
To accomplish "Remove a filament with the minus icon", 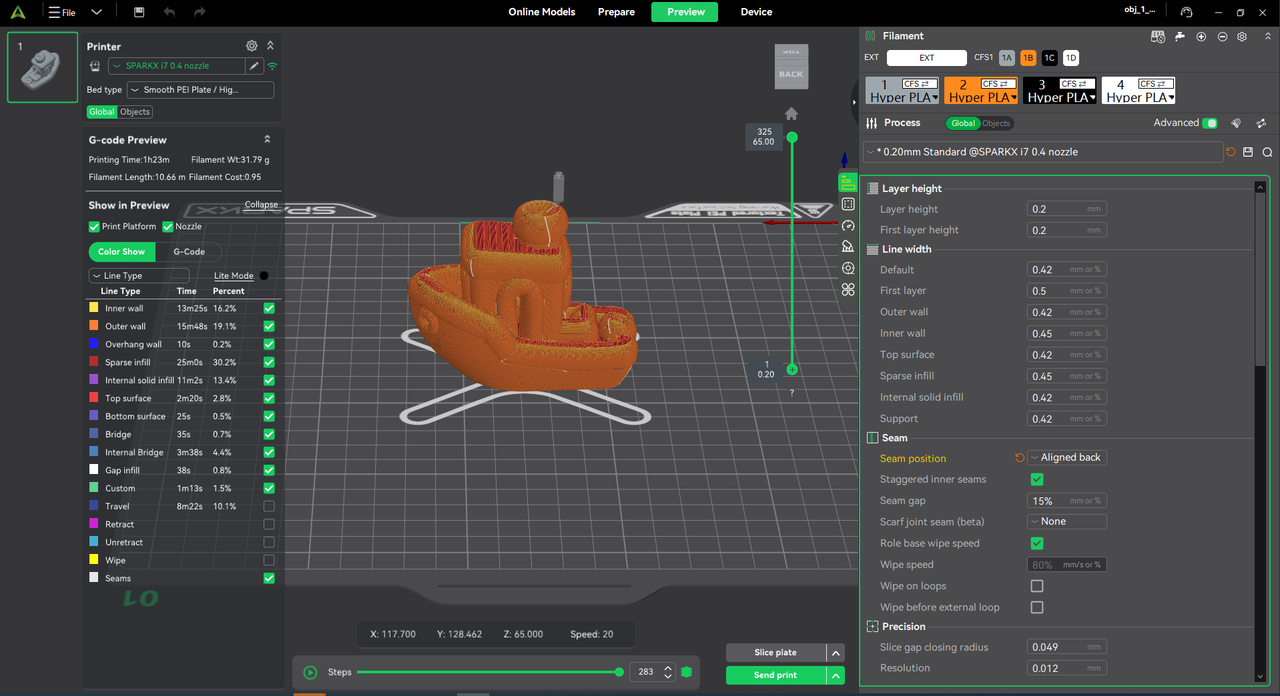I will coord(1222,36).
